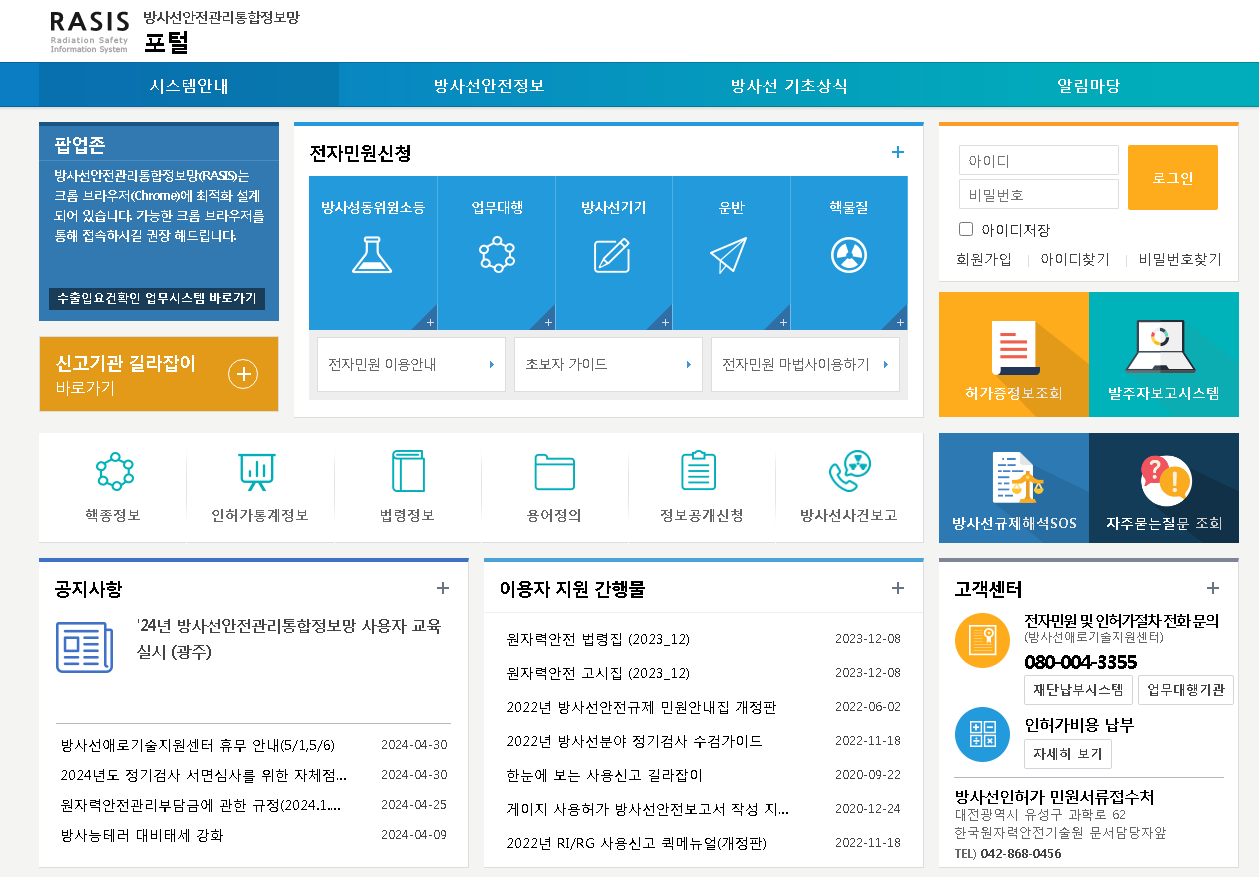Open the 핵물질 radiation symbol icon

point(848,252)
